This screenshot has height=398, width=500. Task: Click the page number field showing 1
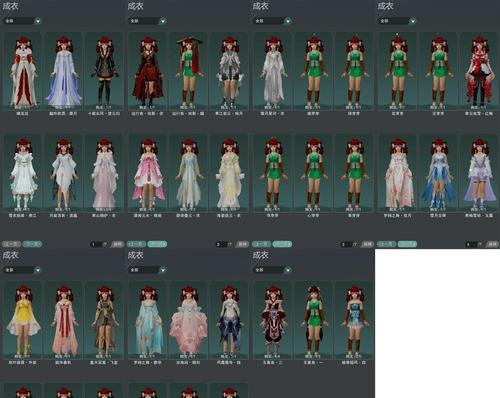[95, 244]
